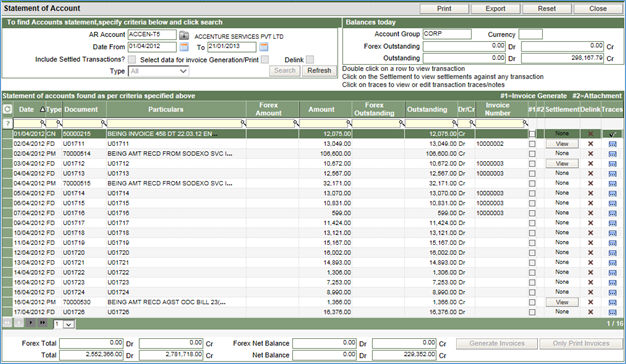Click the AR Account input field

(x=152, y=35)
